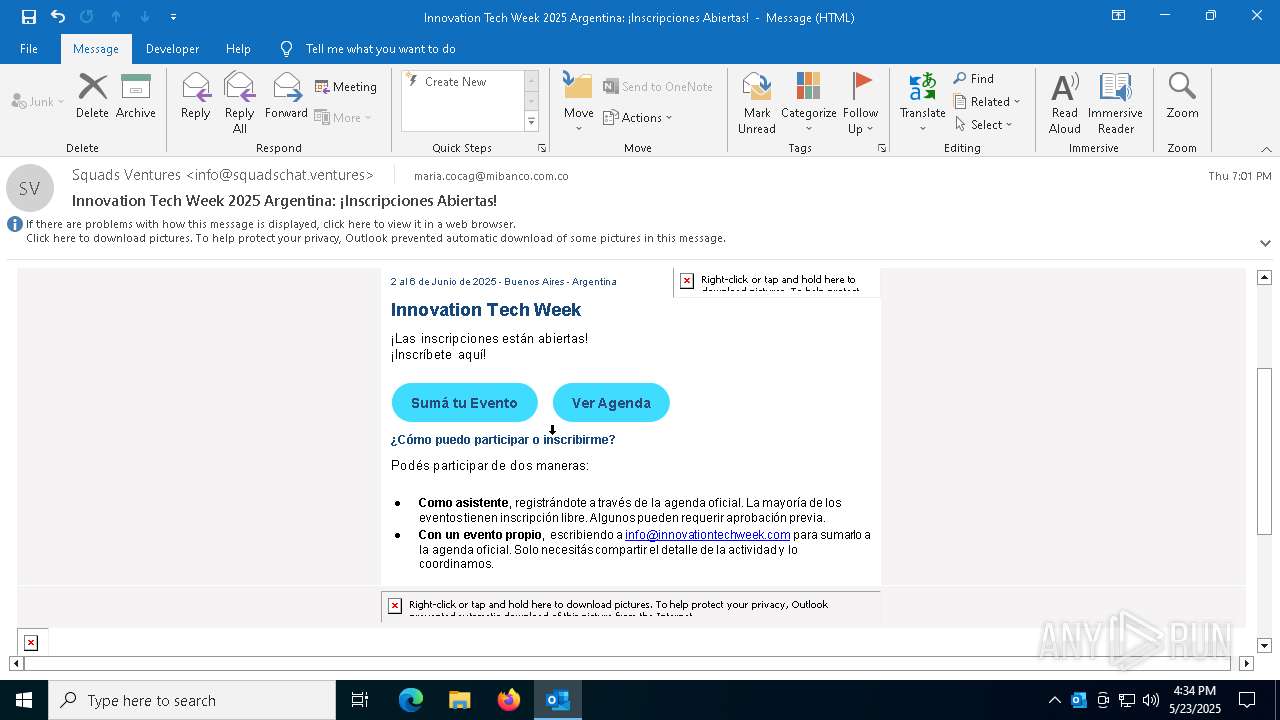The image size is (1280, 720).
Task: Click the vertical scrollbar thumb of the message
Action: tap(1264, 452)
